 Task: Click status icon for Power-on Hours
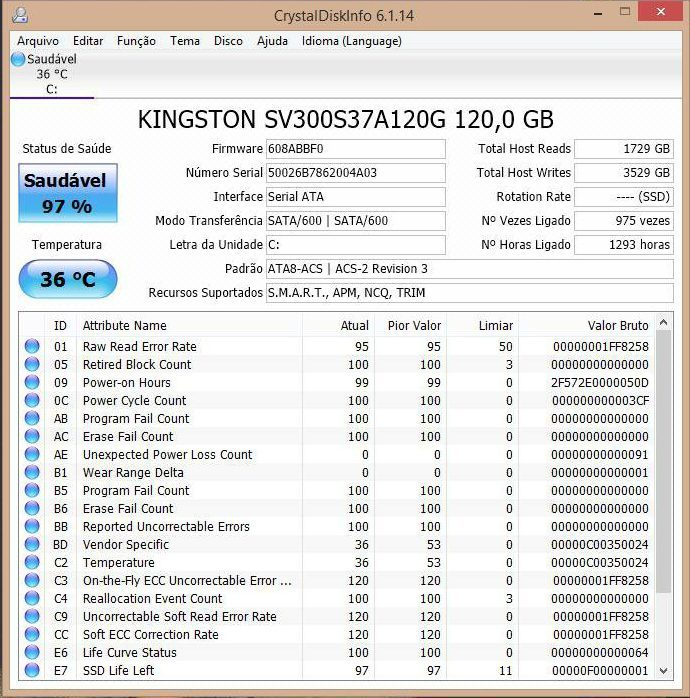tap(32, 382)
